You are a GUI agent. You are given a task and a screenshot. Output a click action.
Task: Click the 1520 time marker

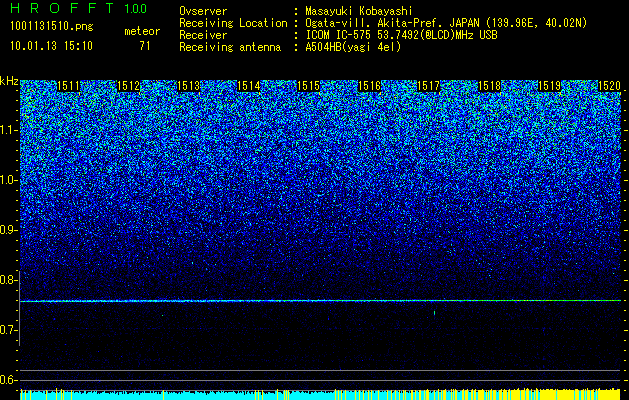tap(609, 86)
